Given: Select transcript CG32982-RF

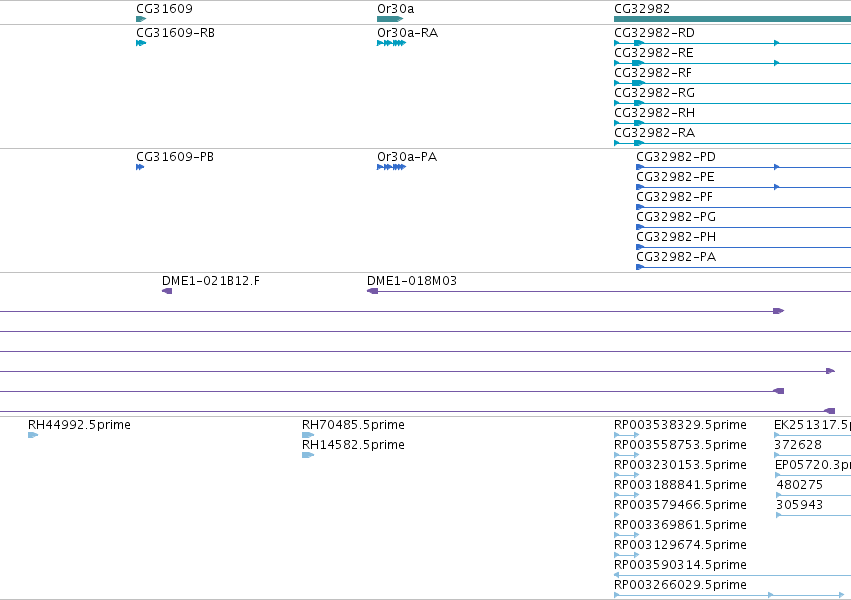Looking at the screenshot, I should click(653, 73).
